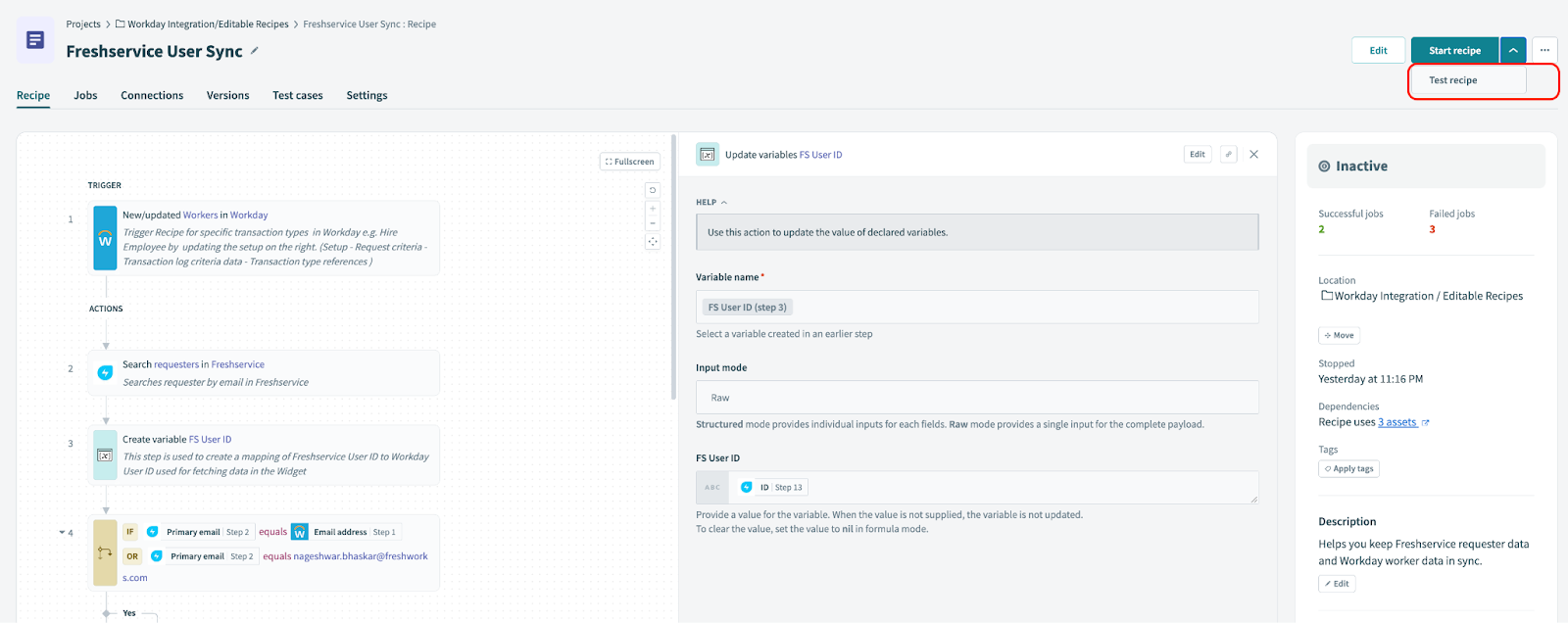This screenshot has width=1568, height=623.
Task: Collapse step 4 with its arrow
Action: pos(62,533)
